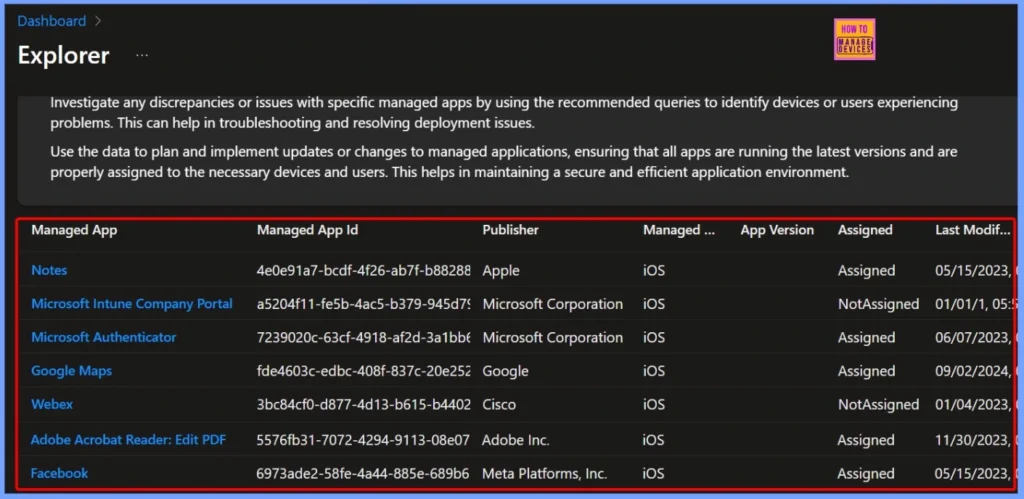
Task: Click Assigned status in the Facebook row
Action: 866,474
